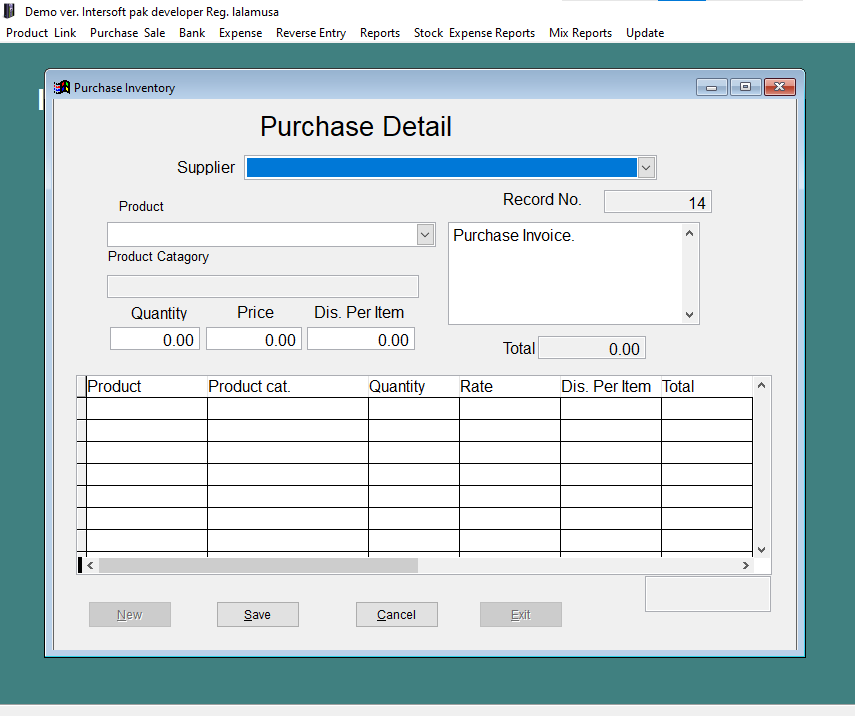Open the Purchase menu
855x716 pixels.
coord(113,33)
